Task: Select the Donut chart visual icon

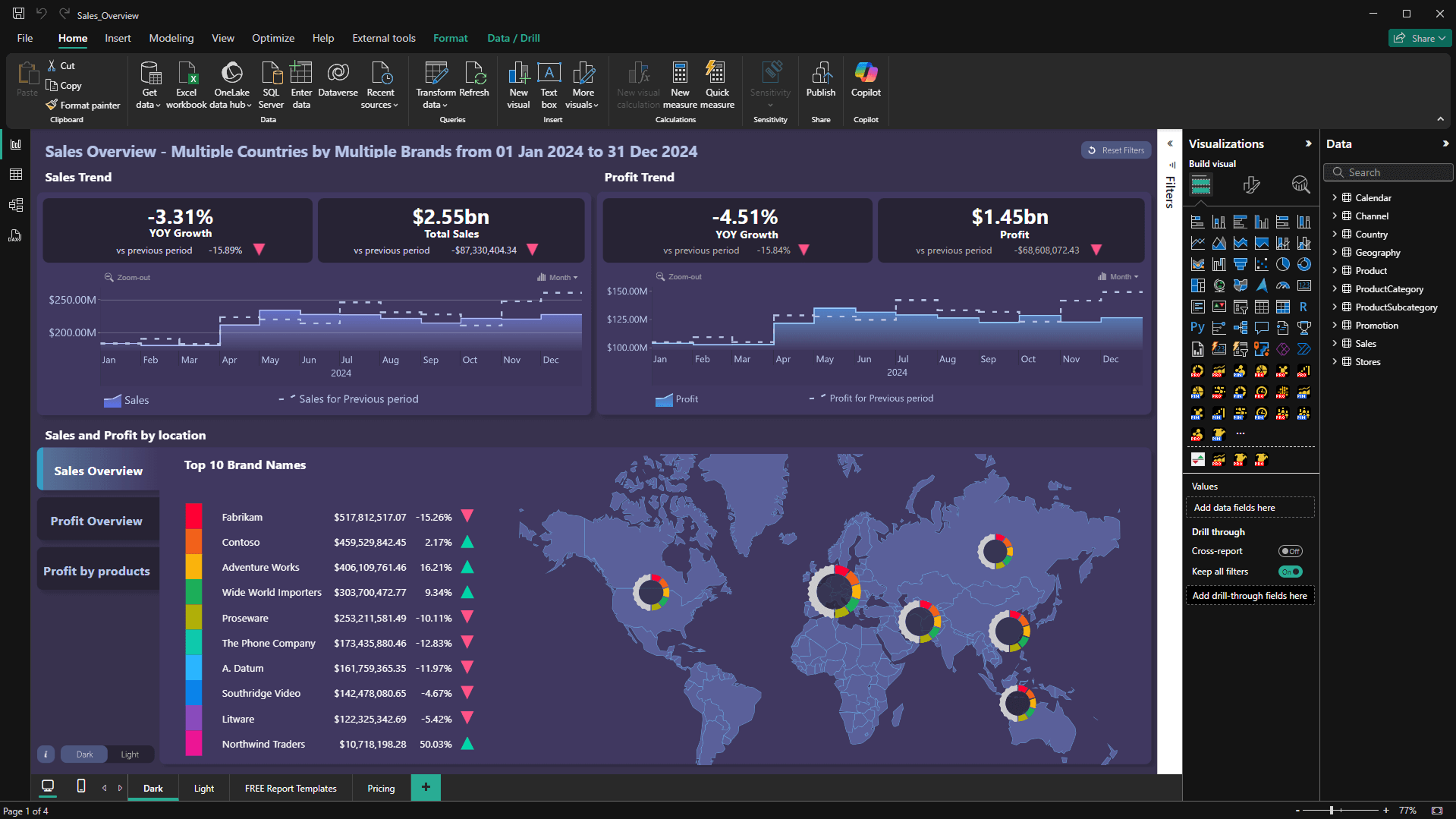Action: click(1305, 264)
